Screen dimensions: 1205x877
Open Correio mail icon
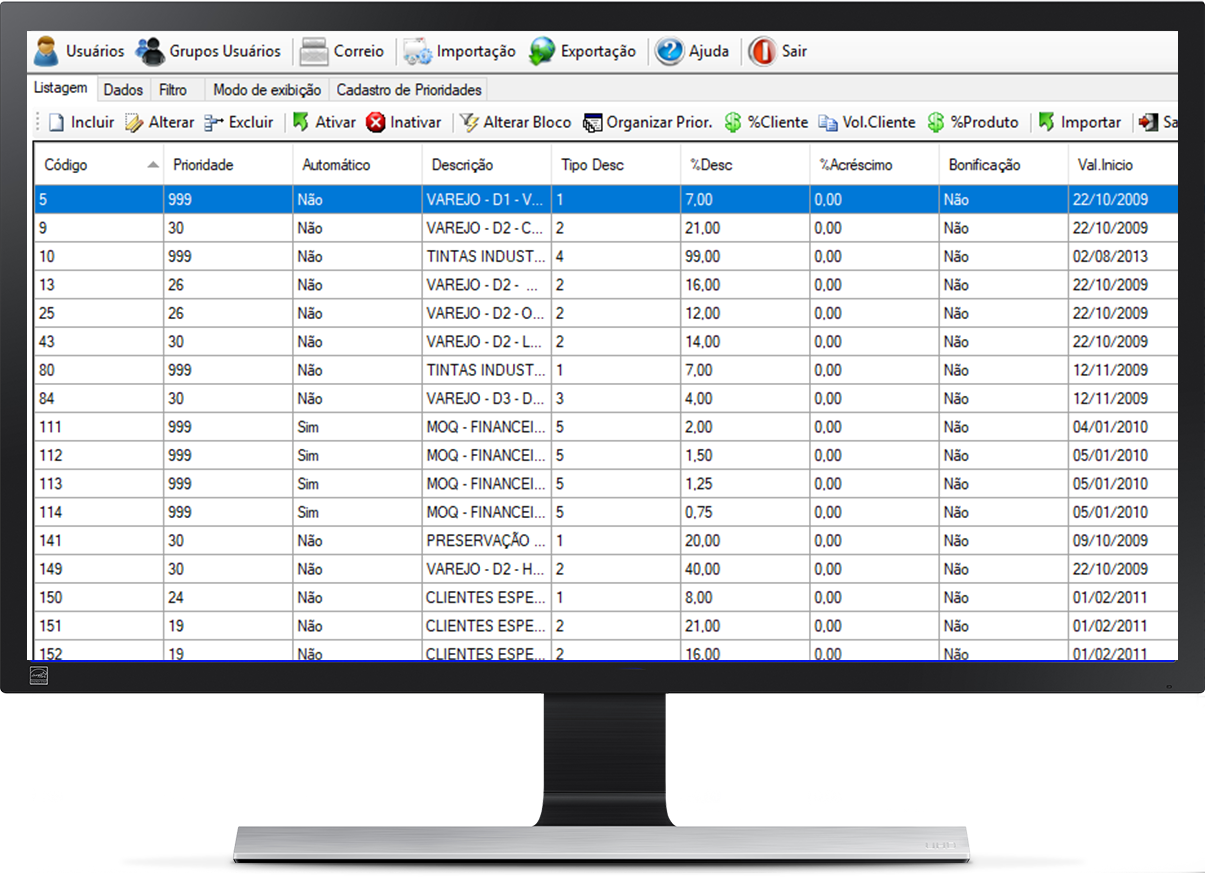coord(314,51)
